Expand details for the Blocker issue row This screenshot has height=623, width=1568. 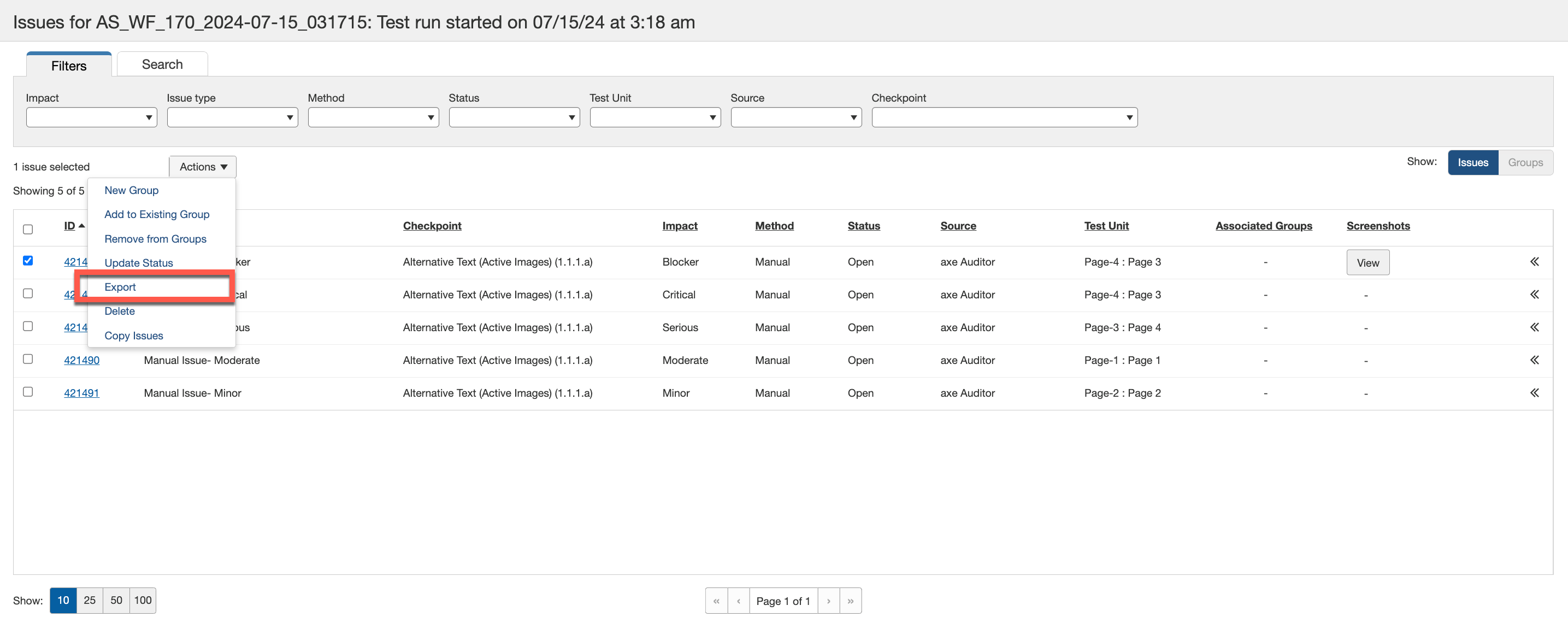[1534, 262]
